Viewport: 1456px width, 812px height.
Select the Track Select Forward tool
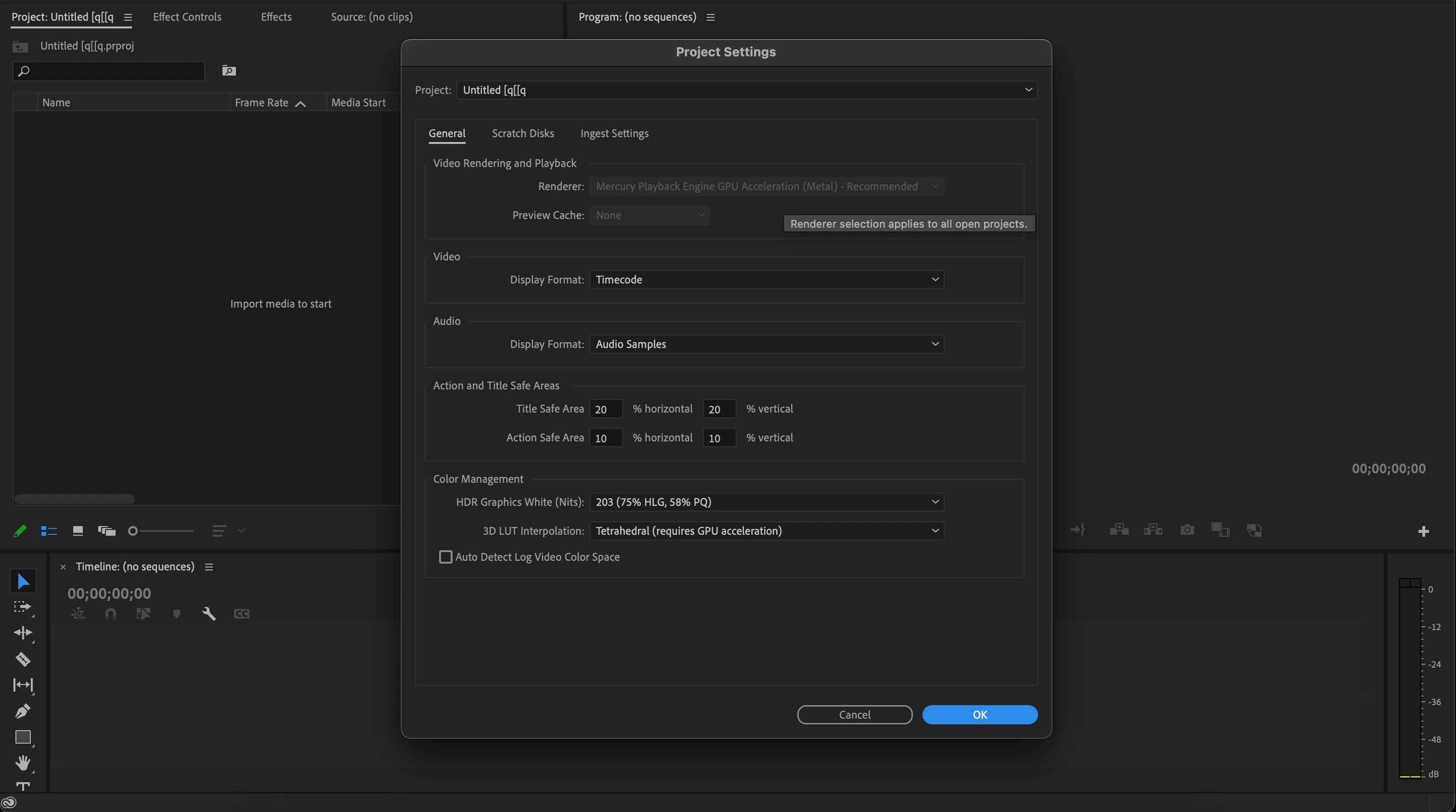coord(23,607)
